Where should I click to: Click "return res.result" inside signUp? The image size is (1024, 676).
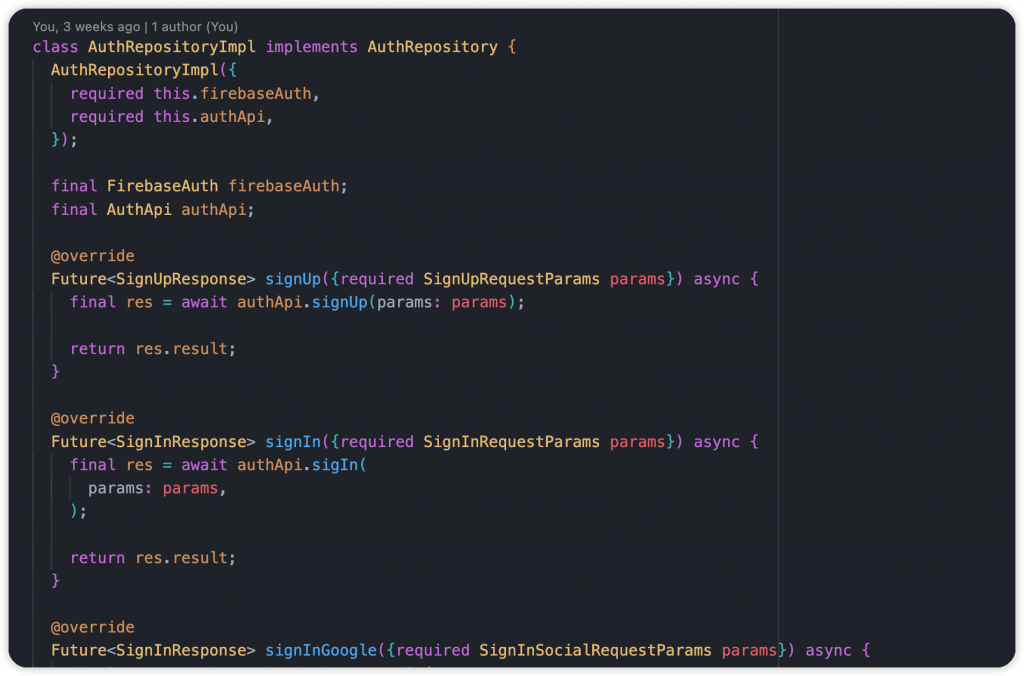(148, 349)
